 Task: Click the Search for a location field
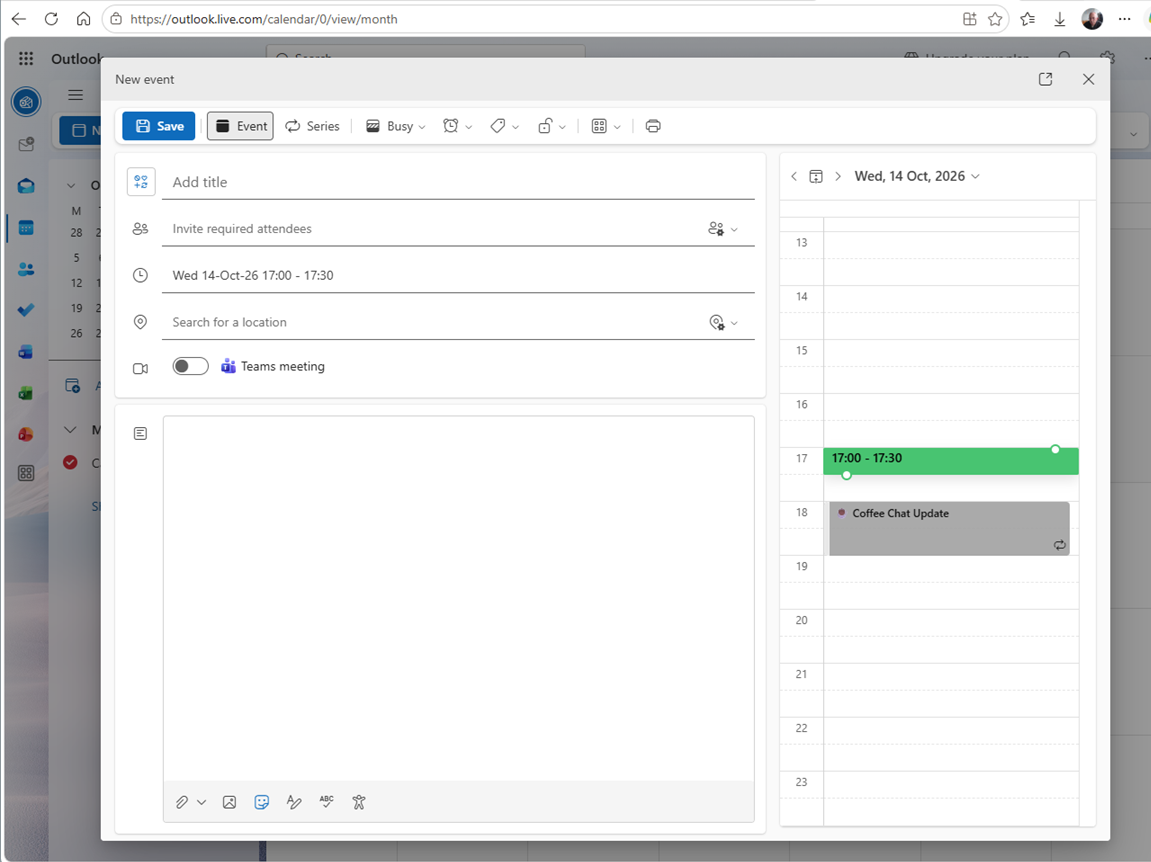point(433,322)
